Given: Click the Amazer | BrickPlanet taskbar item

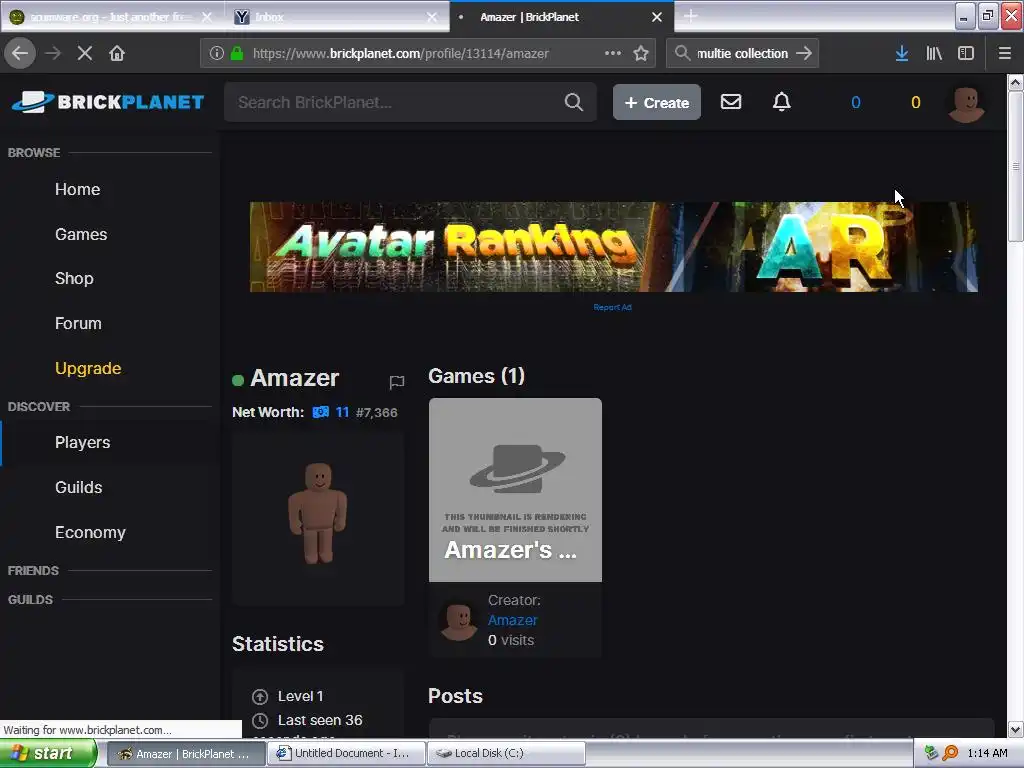Looking at the screenshot, I should tap(185, 754).
